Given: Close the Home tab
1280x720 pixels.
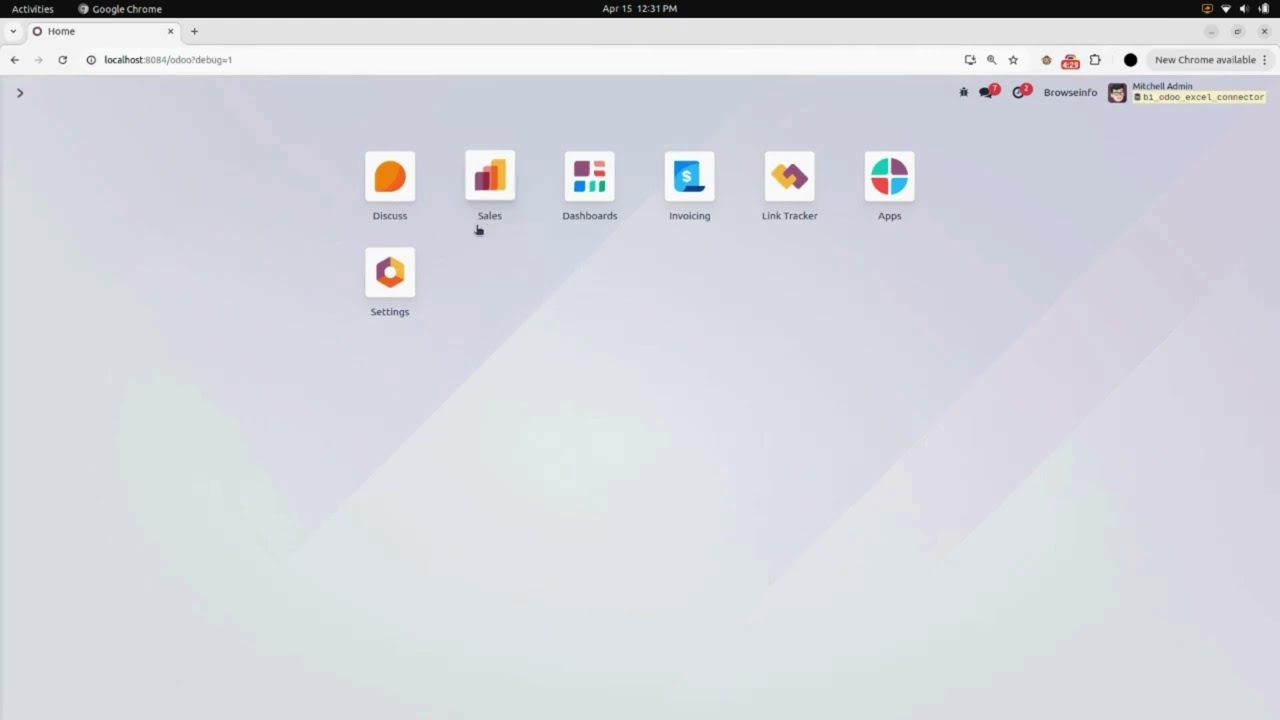Looking at the screenshot, I should tap(170, 31).
